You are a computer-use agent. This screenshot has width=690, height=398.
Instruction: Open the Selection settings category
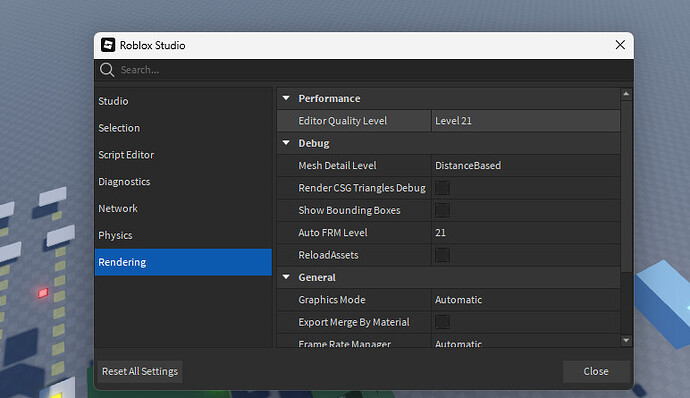tap(183, 128)
